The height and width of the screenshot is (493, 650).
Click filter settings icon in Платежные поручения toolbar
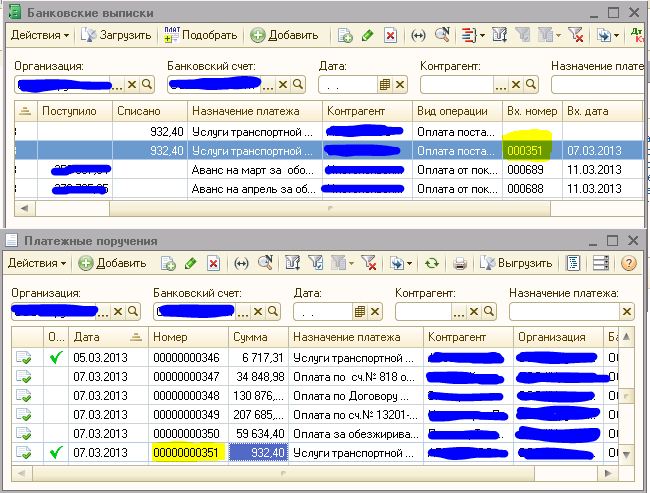click(292, 263)
